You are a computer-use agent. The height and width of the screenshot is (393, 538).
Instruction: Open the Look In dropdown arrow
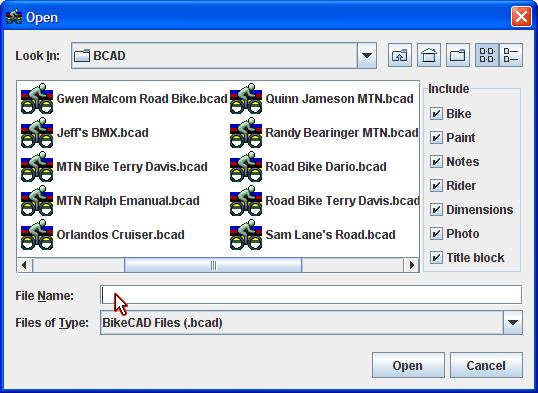pyautogui.click(x=367, y=56)
